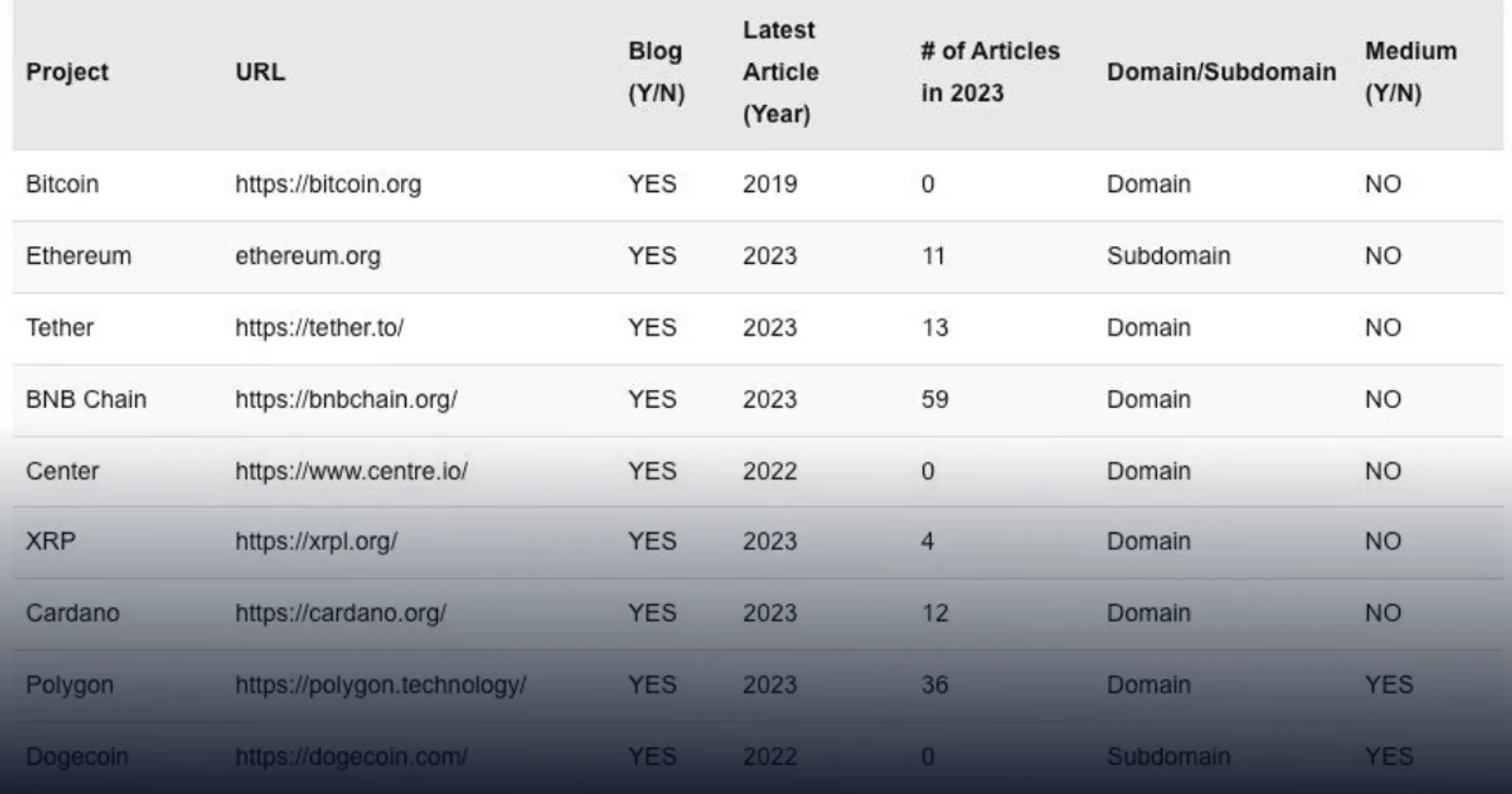This screenshot has height=794, width=1512.
Task: Select Dogecoin's latest article year 2022
Action: 769,756
